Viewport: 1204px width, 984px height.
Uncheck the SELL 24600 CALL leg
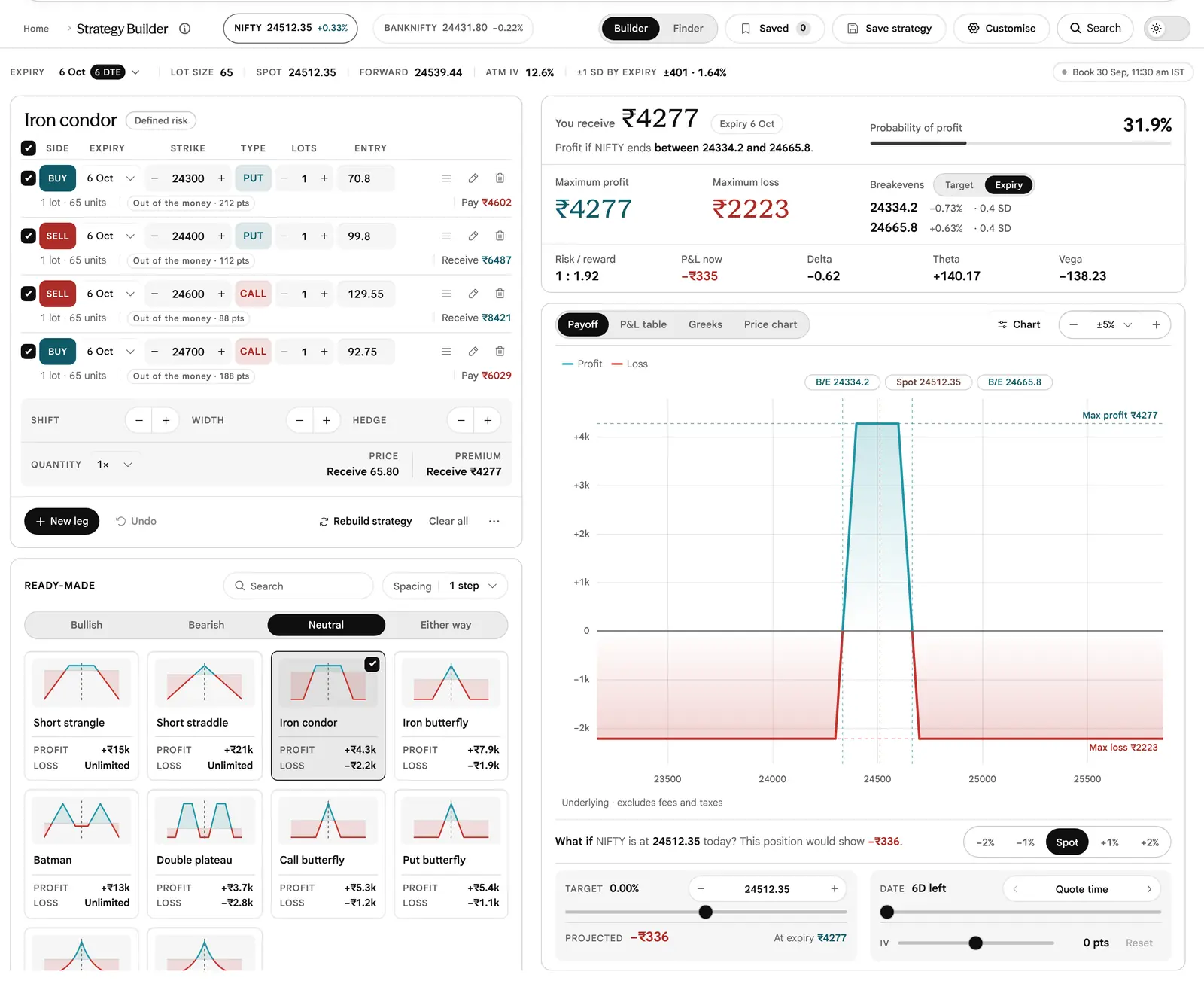(x=29, y=294)
